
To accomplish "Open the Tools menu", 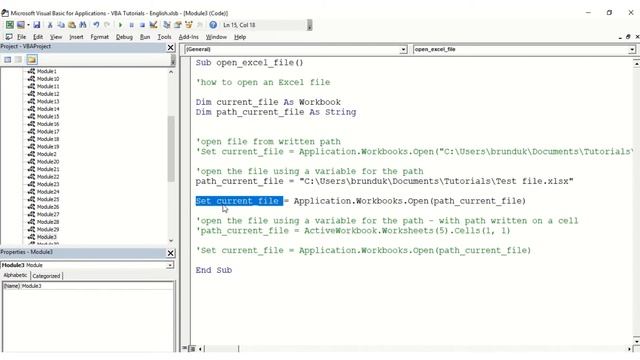I will [x=164, y=37].
